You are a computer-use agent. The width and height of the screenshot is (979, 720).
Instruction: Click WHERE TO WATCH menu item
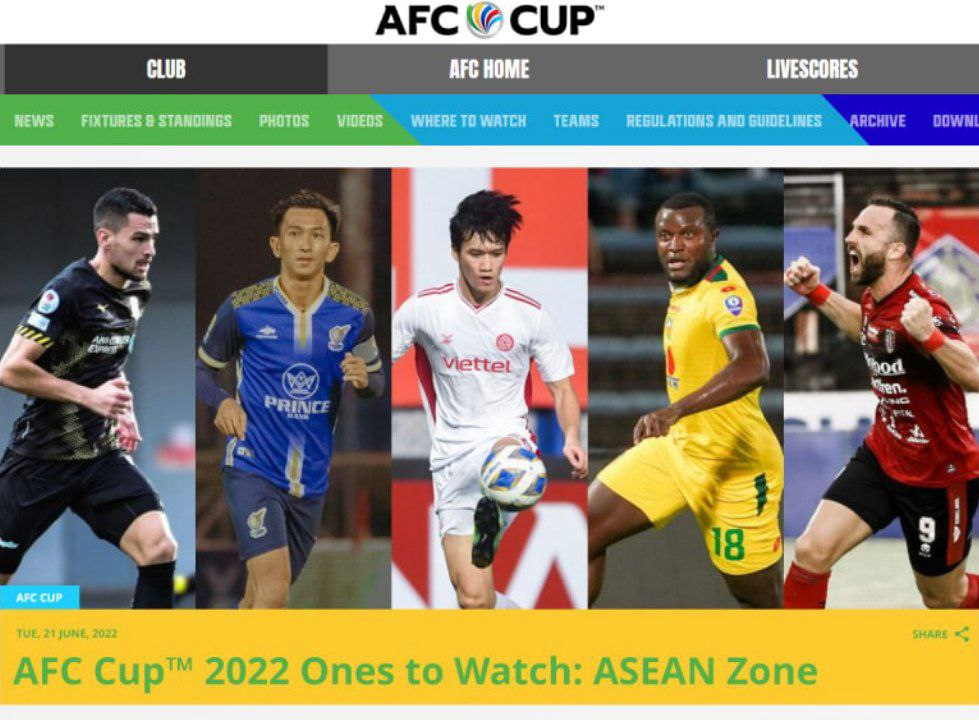click(x=468, y=121)
